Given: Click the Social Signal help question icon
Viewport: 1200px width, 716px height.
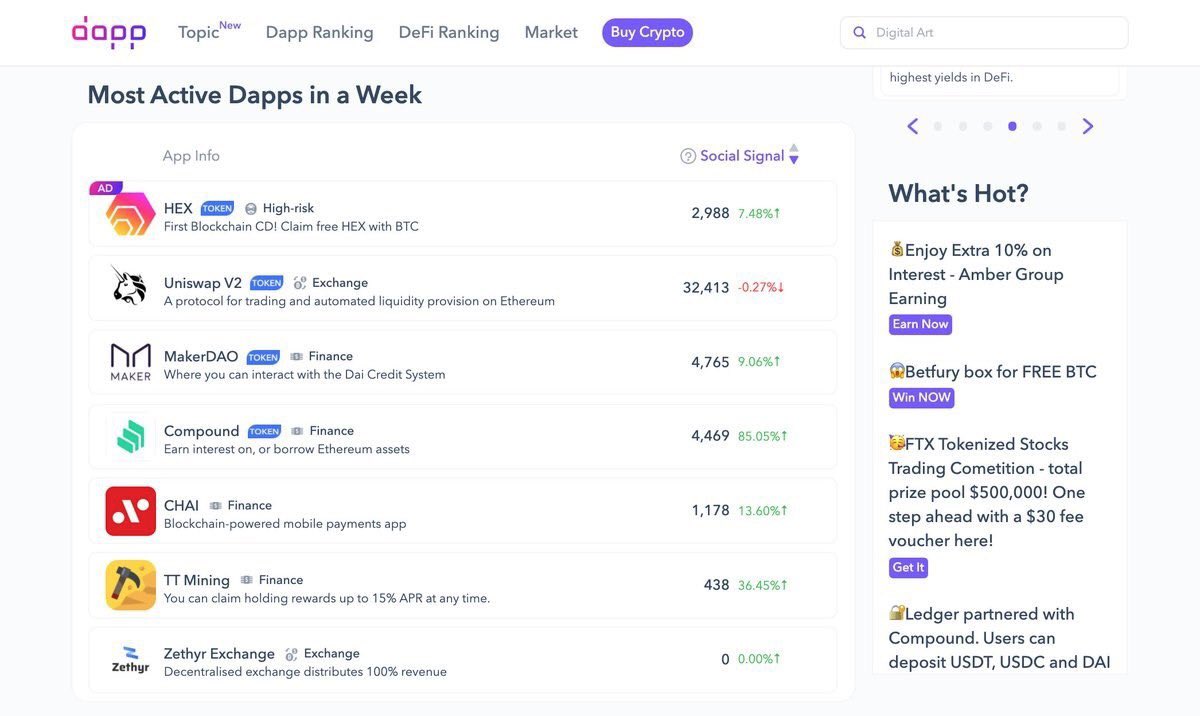Looking at the screenshot, I should click(688, 156).
